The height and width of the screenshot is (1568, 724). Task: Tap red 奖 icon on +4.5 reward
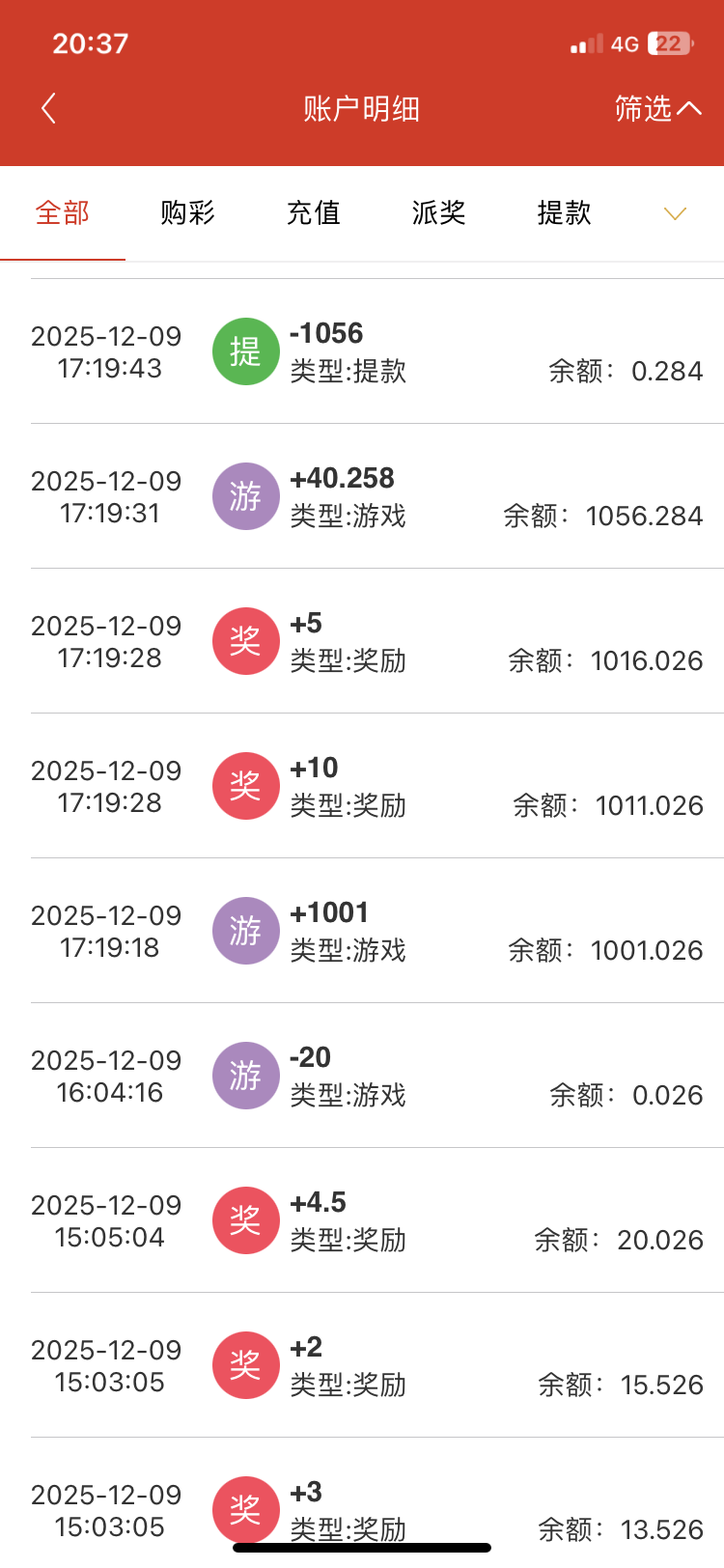point(245,1220)
